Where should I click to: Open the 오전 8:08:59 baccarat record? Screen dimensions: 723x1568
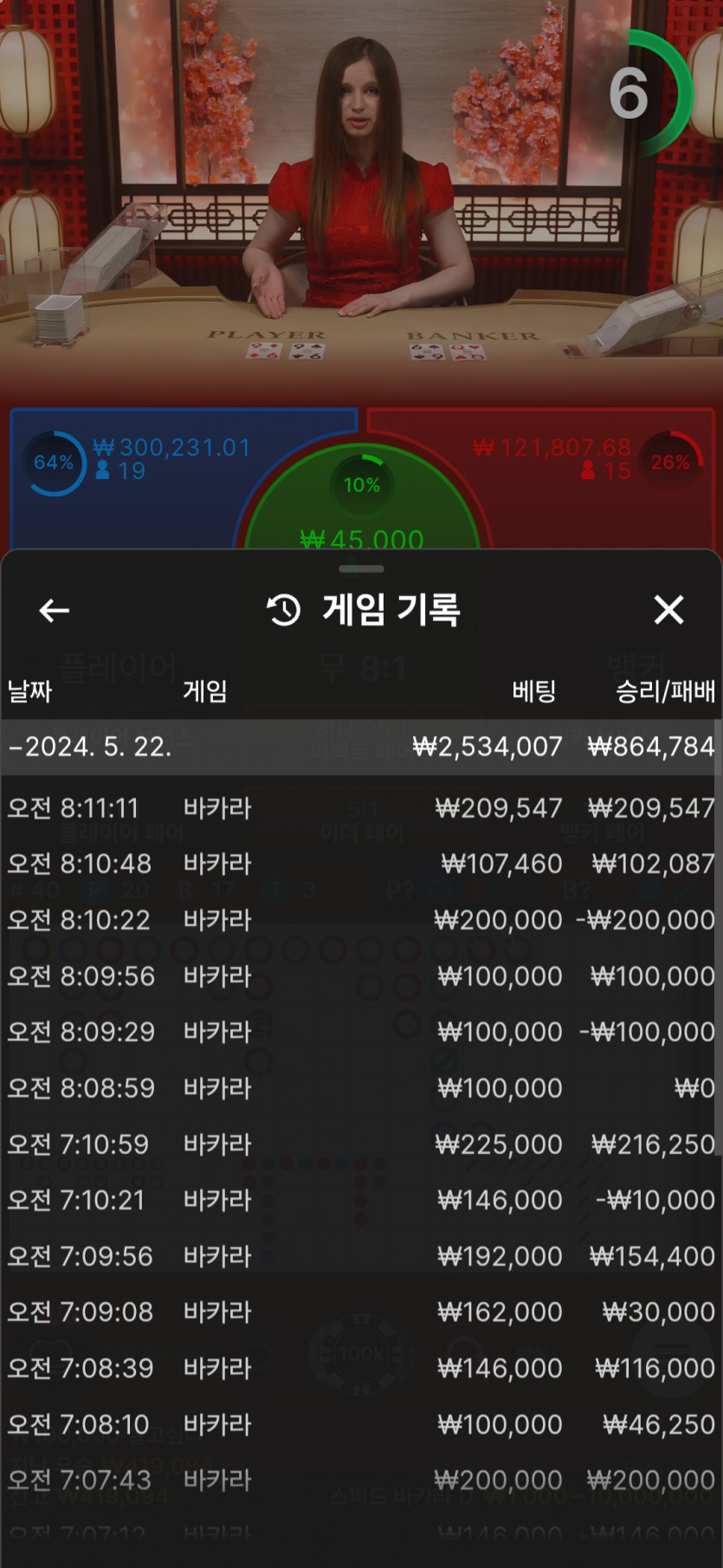[361, 1088]
